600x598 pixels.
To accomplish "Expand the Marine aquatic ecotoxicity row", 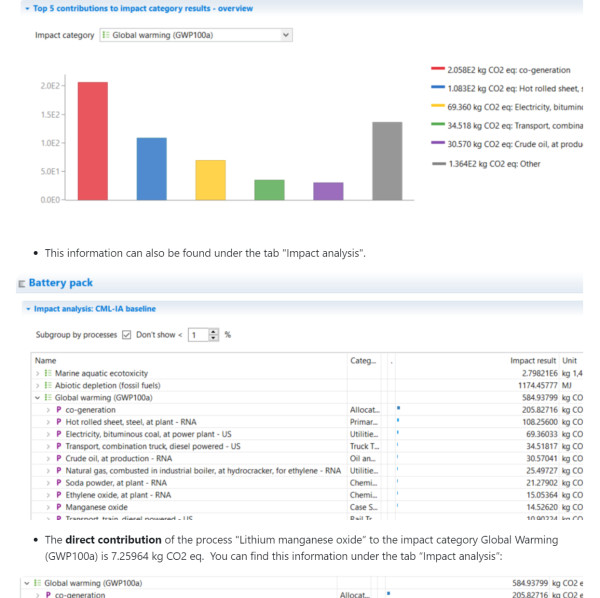I will click(36, 372).
